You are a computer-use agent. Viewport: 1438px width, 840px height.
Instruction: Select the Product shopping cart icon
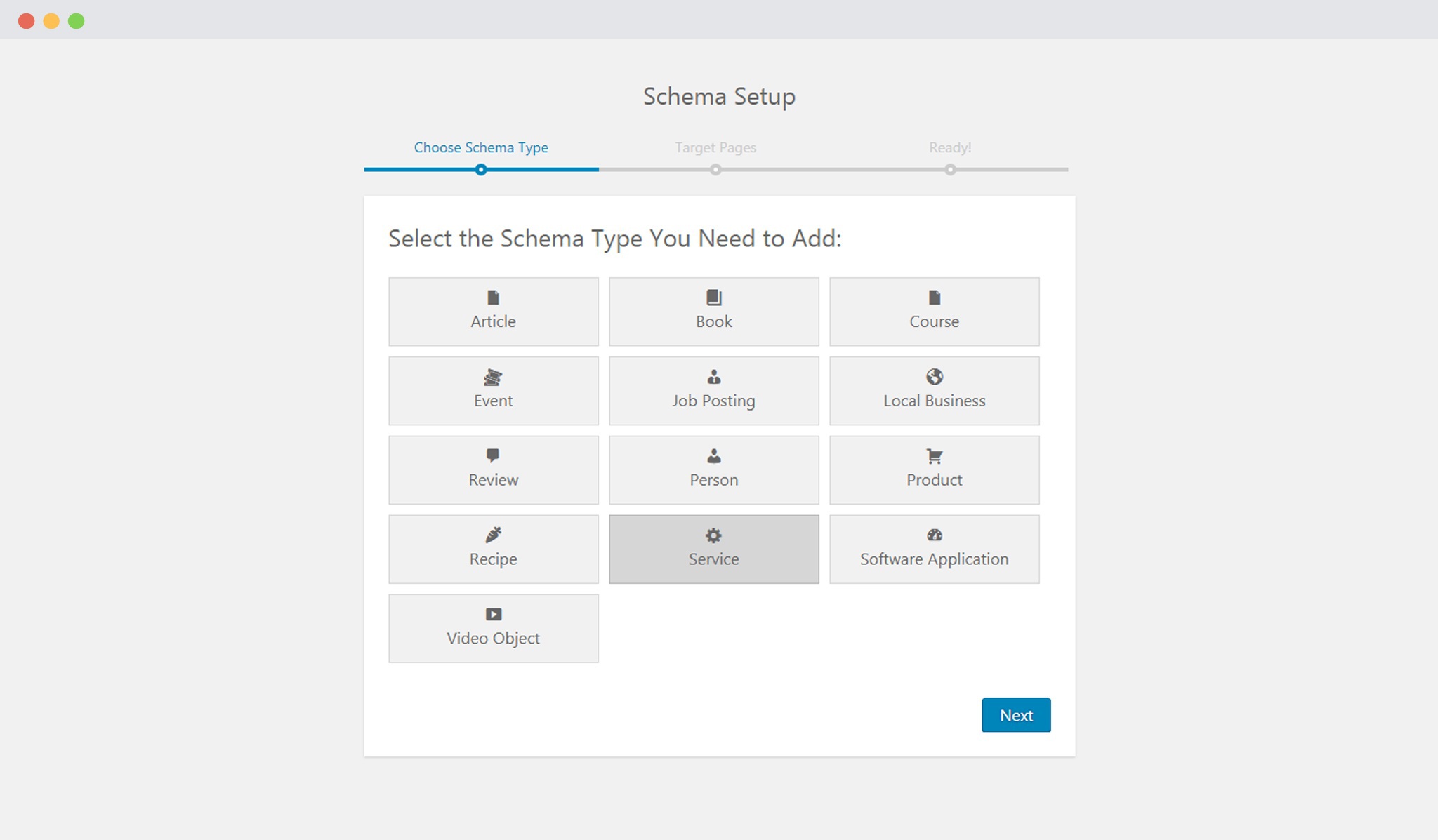pos(934,455)
